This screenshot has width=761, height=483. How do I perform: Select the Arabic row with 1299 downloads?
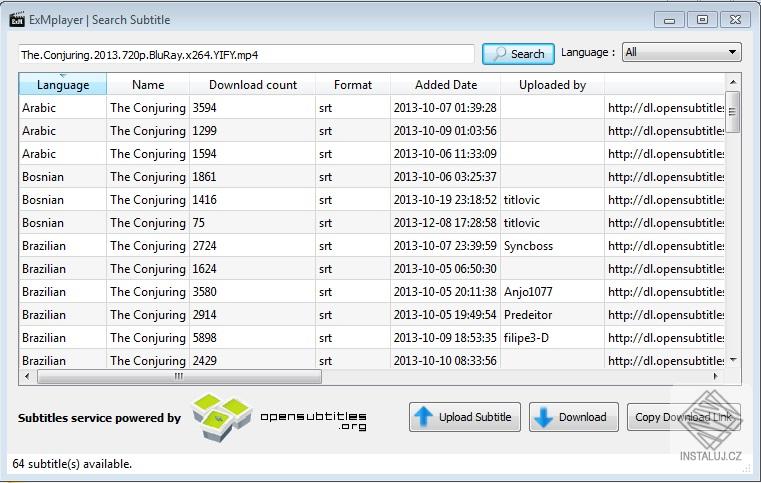372,131
